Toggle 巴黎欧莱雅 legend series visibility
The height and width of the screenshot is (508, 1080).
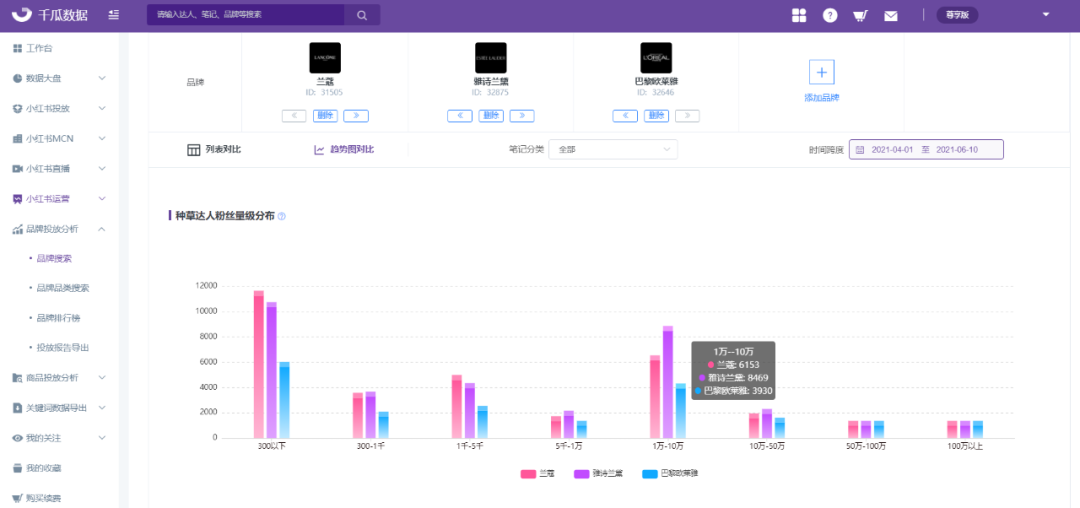tap(672, 474)
